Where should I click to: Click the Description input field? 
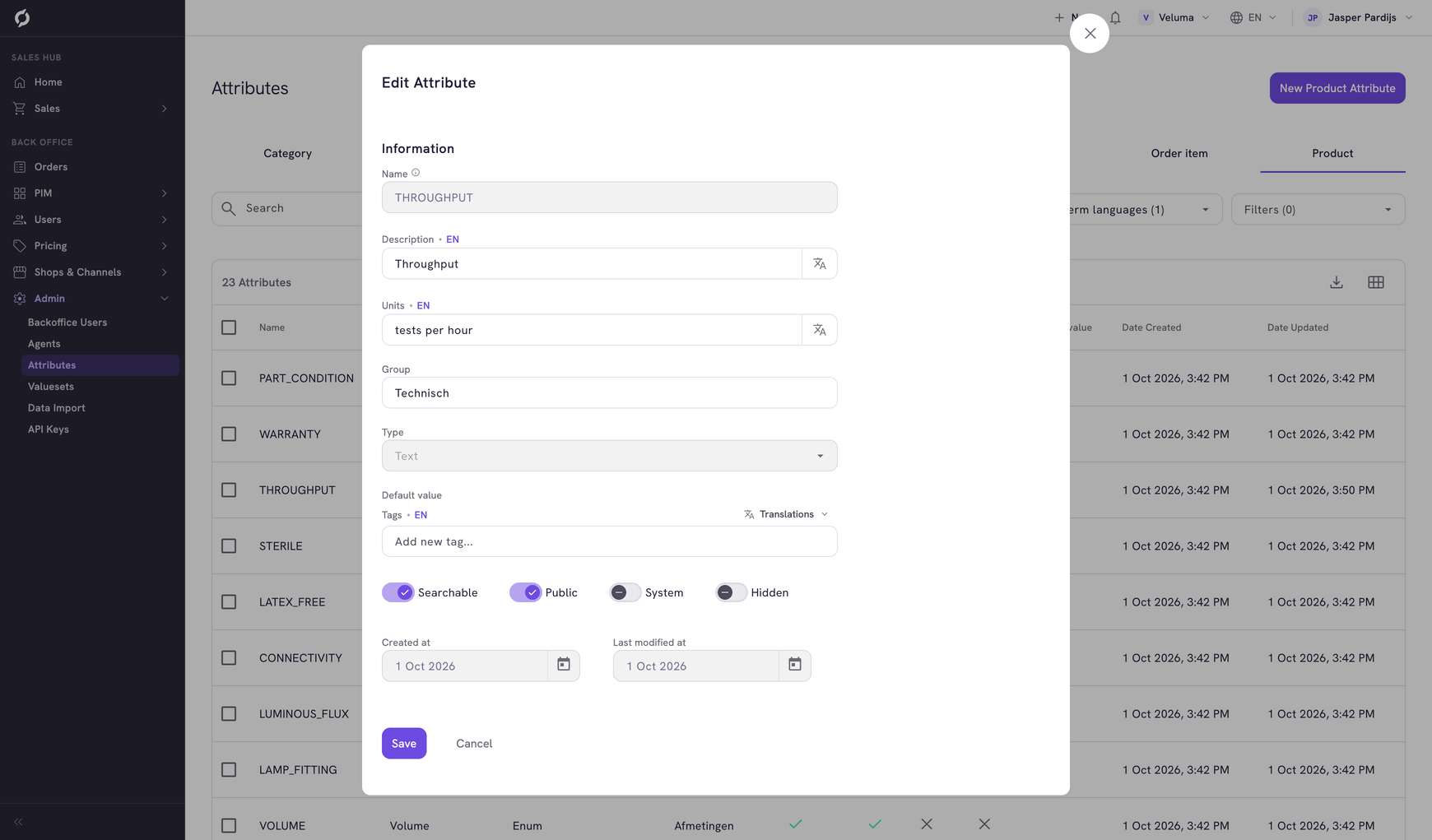[x=592, y=264]
